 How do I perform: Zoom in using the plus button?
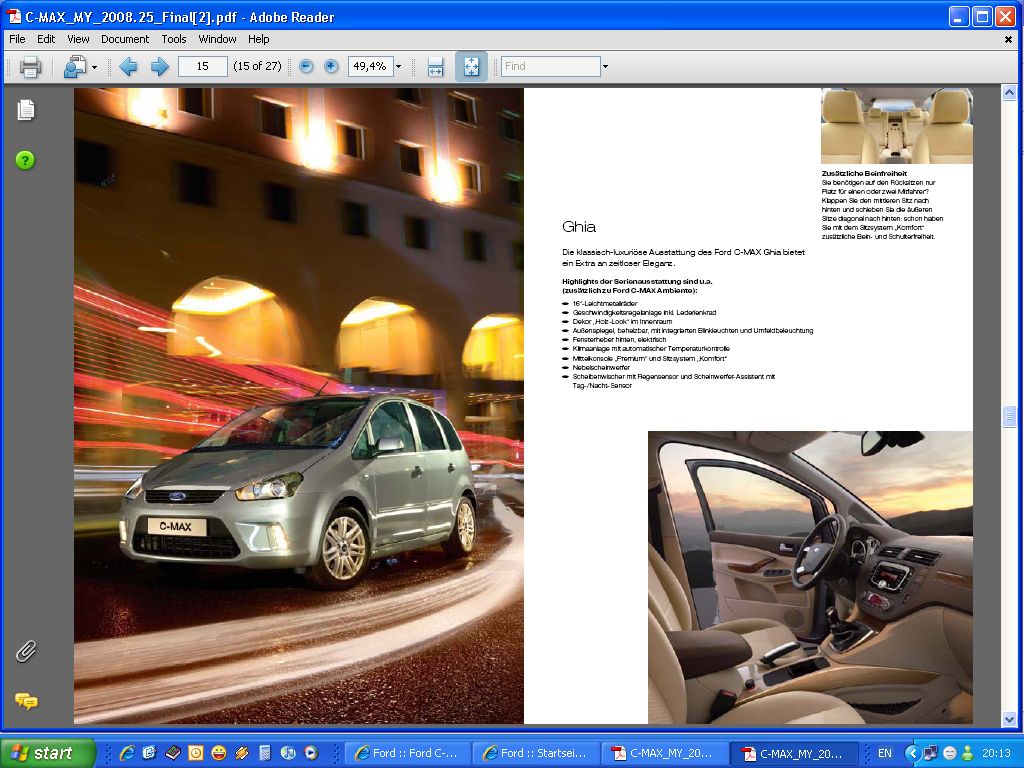[x=331, y=67]
